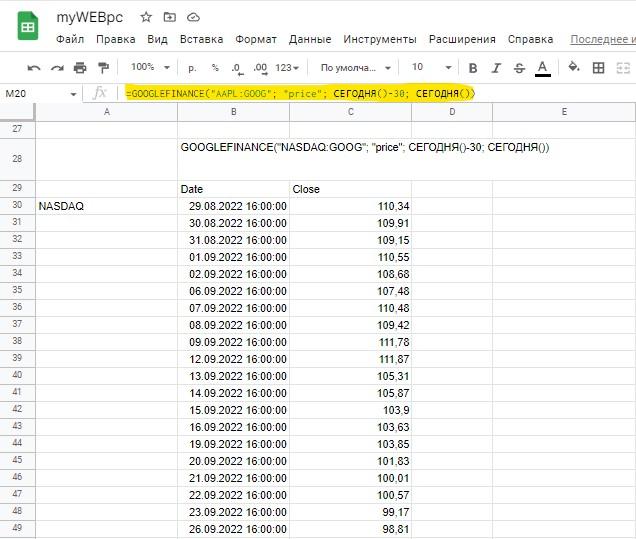Select cell with 15.09.2022 16:00:00
The width and height of the screenshot is (636, 539).
point(234,410)
